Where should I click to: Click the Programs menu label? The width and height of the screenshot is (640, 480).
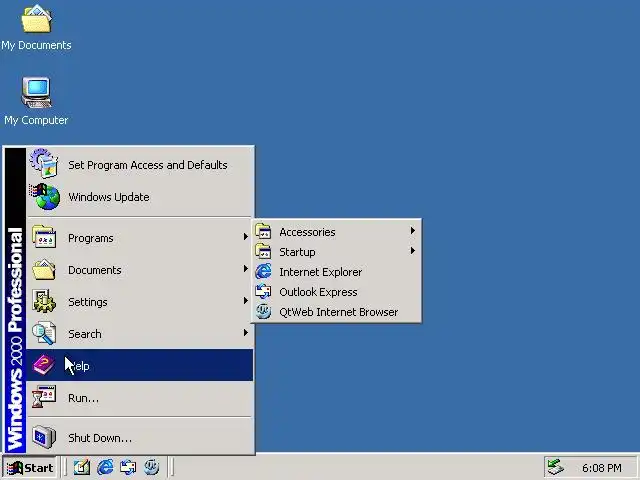91,238
